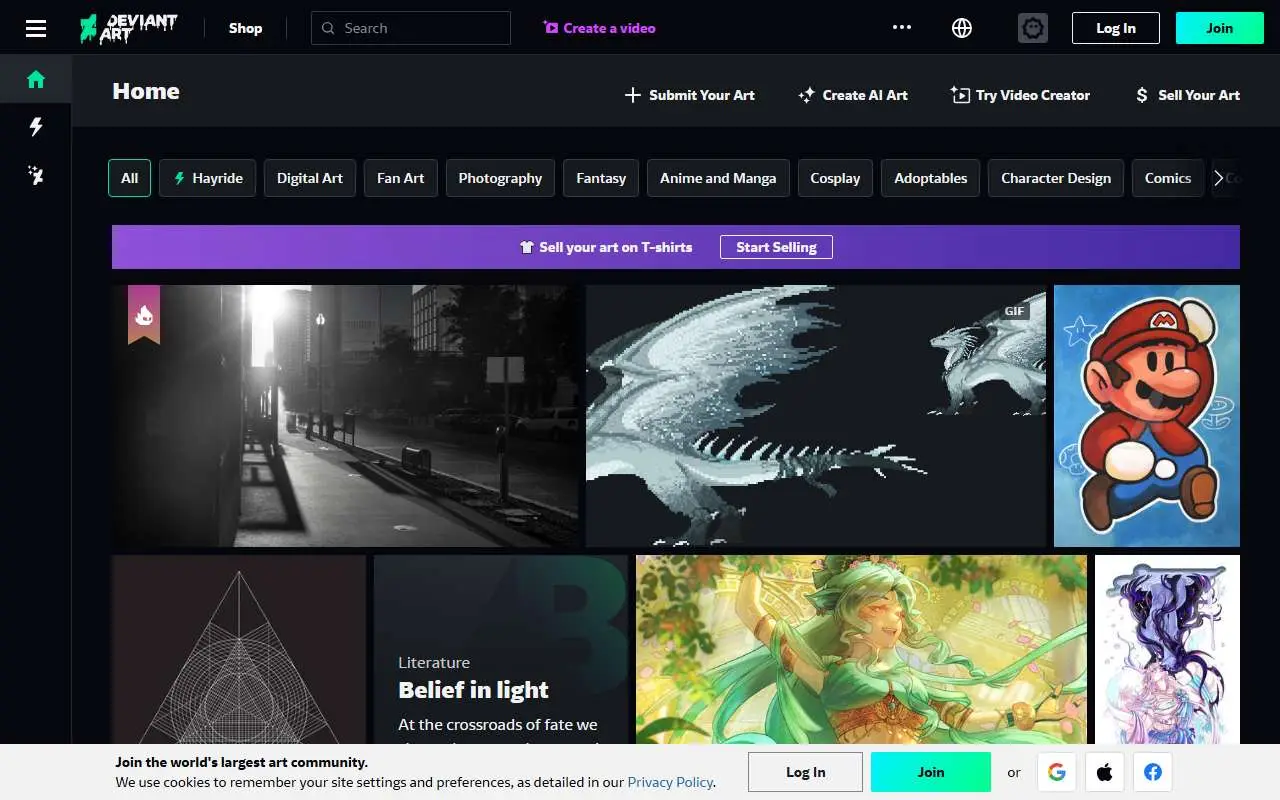This screenshot has height=800, width=1280.
Task: Open the three-dots more options menu
Action: coord(902,28)
